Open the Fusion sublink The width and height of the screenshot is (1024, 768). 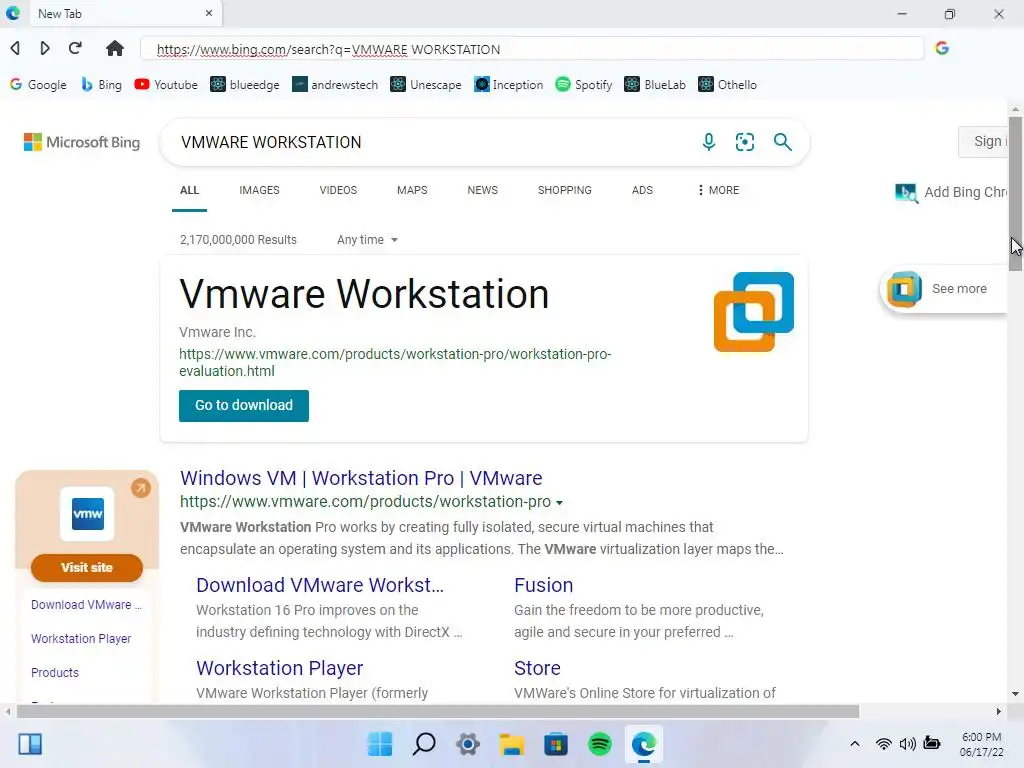(543, 585)
